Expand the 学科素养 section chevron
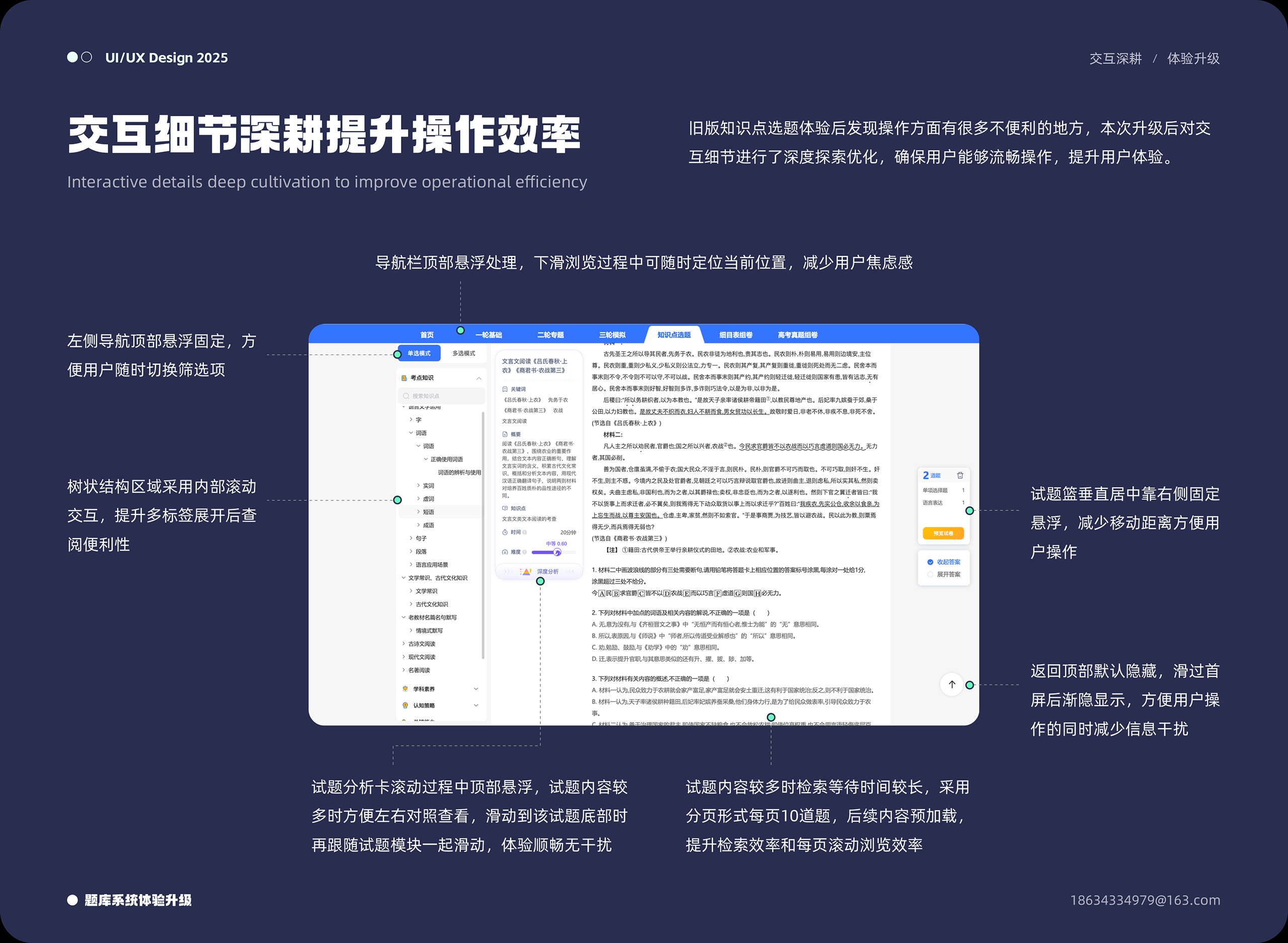1288x943 pixels. pos(475,689)
